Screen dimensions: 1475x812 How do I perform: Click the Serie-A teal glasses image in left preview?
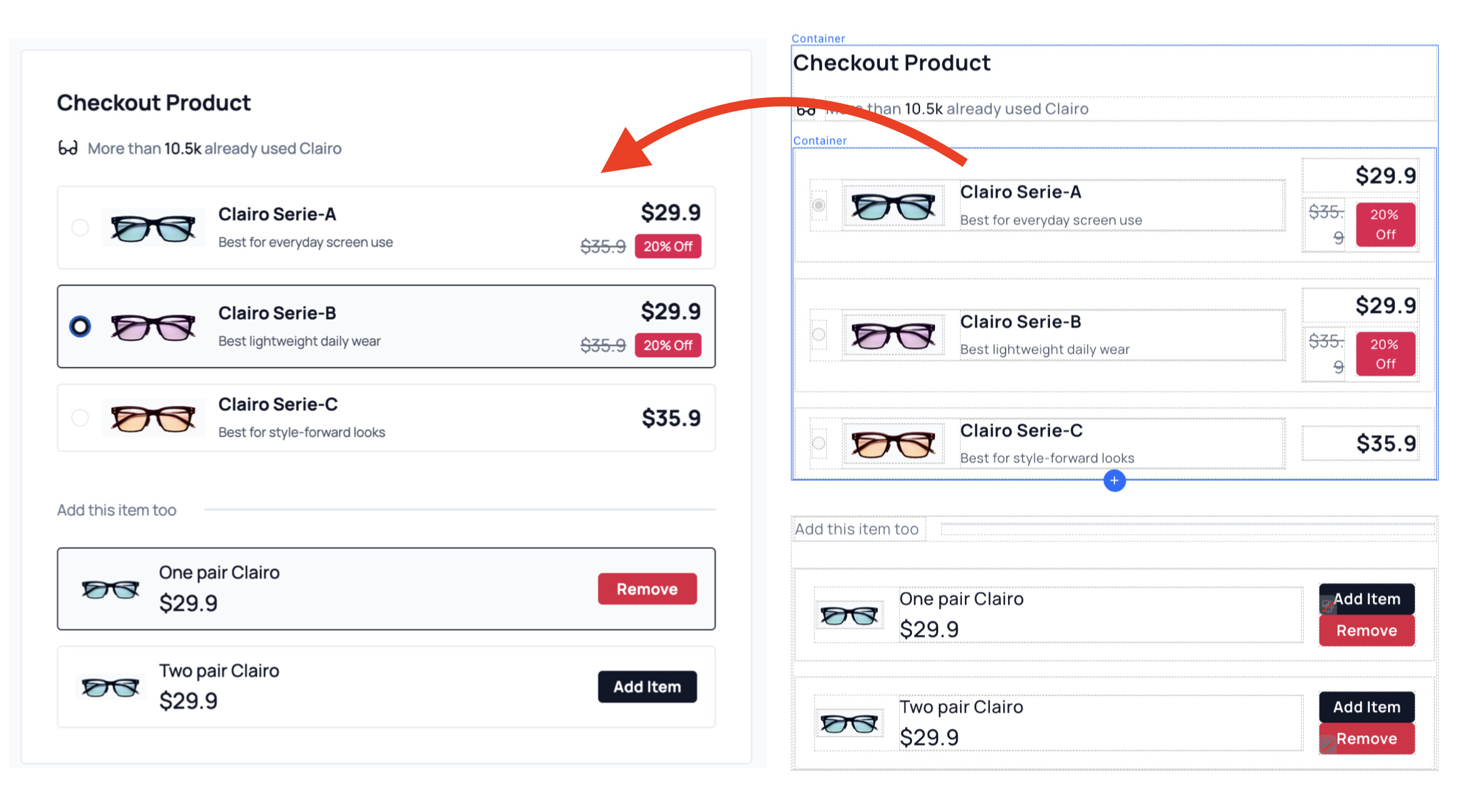153,228
